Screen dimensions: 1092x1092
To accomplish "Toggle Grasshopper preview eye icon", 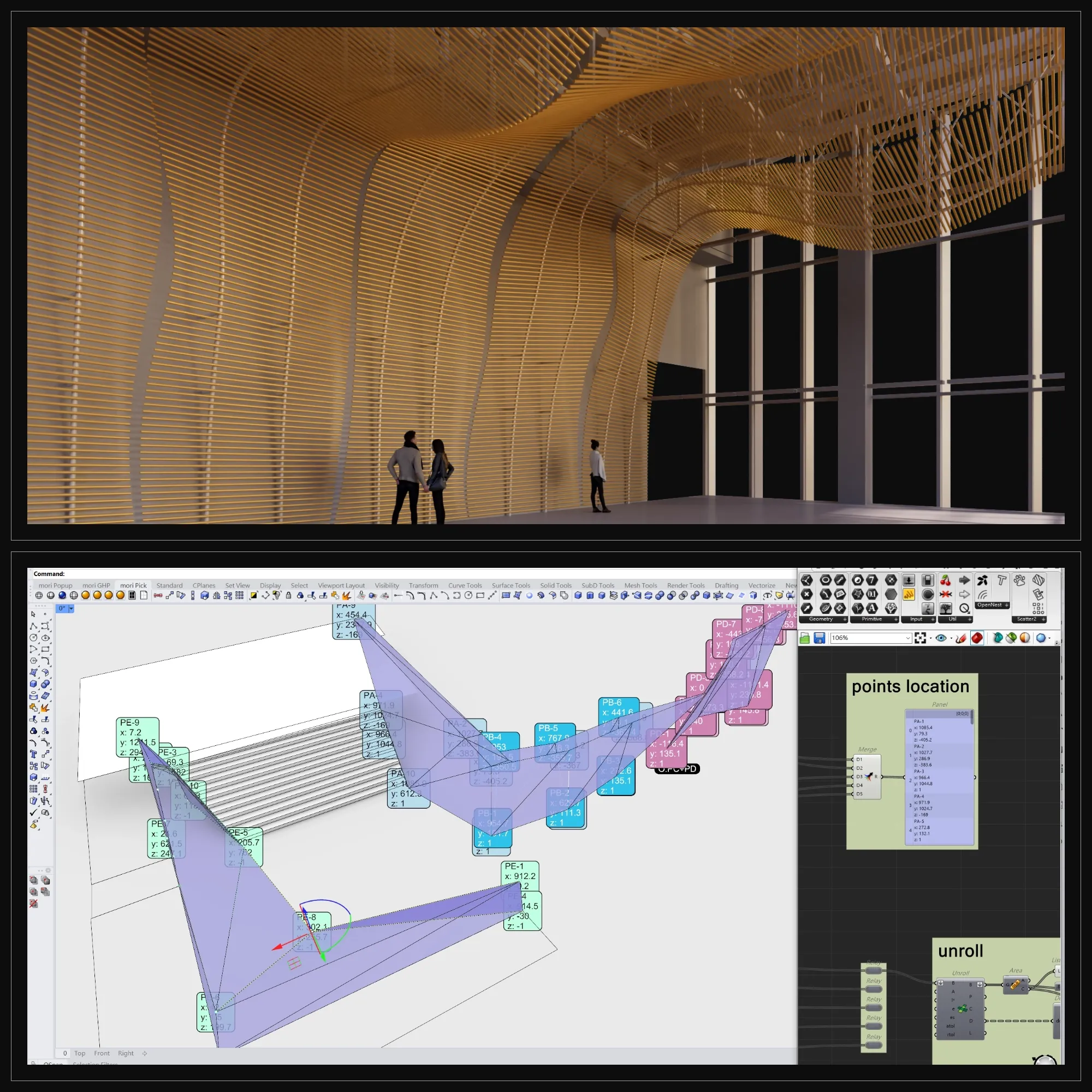I will click(x=941, y=638).
